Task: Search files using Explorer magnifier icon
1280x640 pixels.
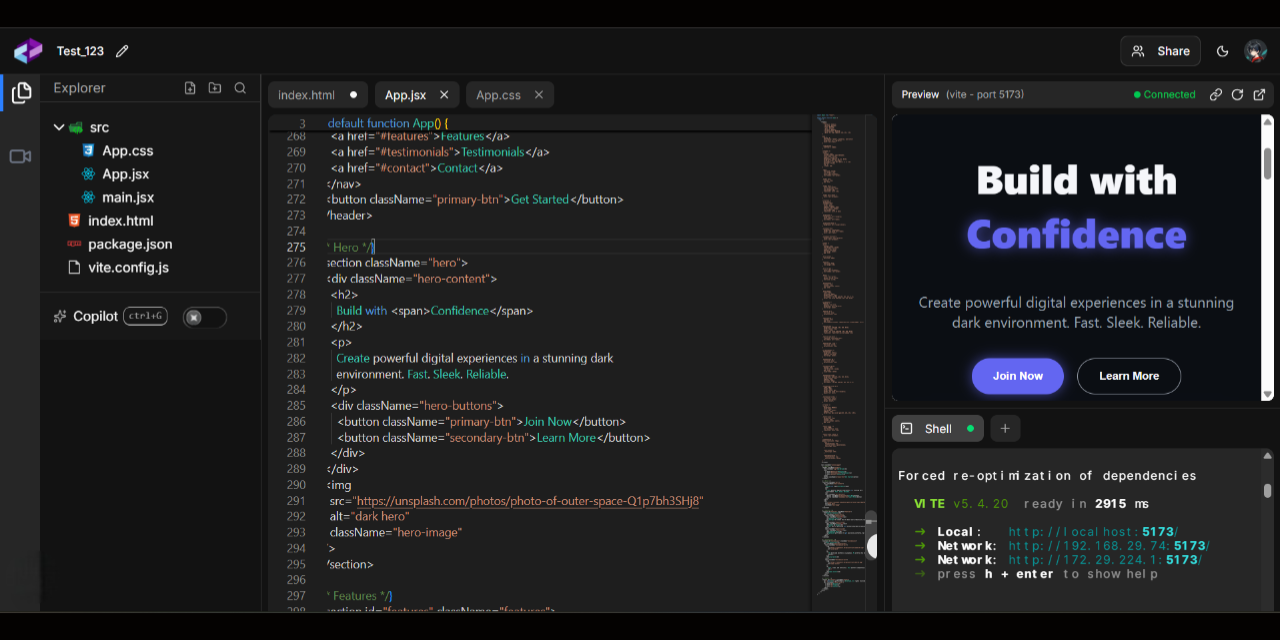Action: pos(240,88)
